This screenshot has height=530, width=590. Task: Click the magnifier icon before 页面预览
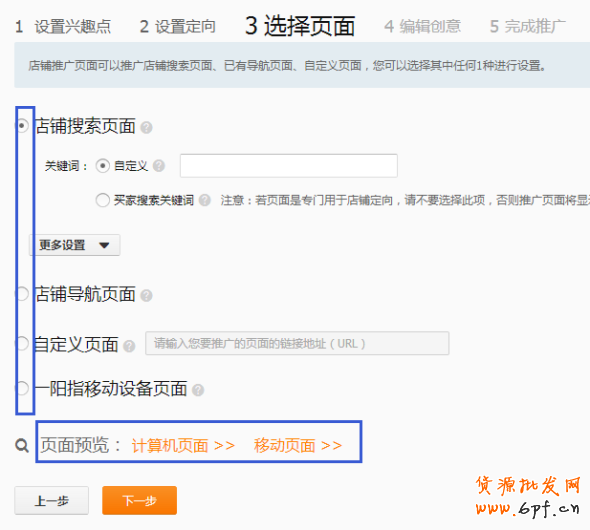point(22,446)
